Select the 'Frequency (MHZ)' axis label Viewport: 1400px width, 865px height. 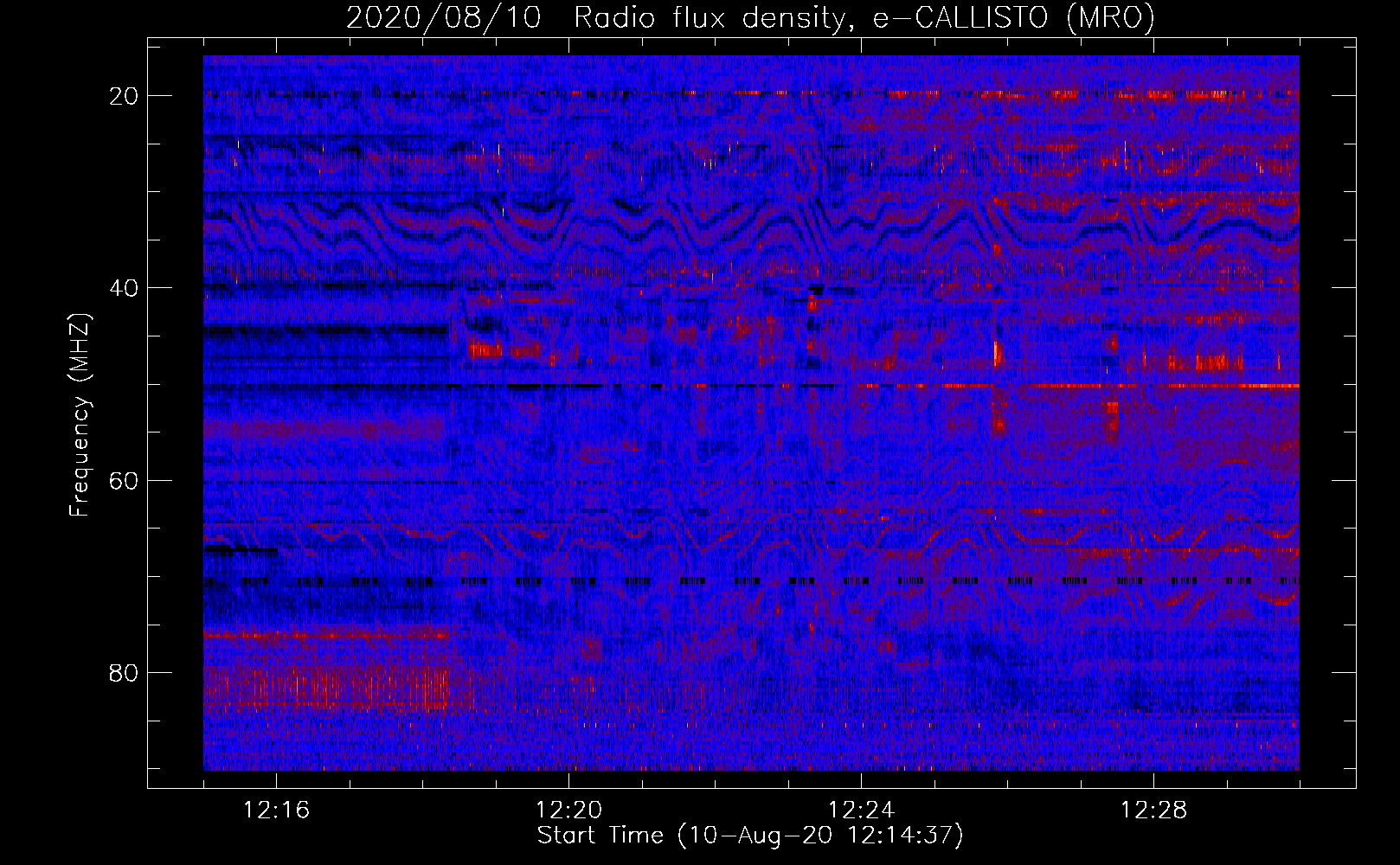pyautogui.click(x=80, y=414)
